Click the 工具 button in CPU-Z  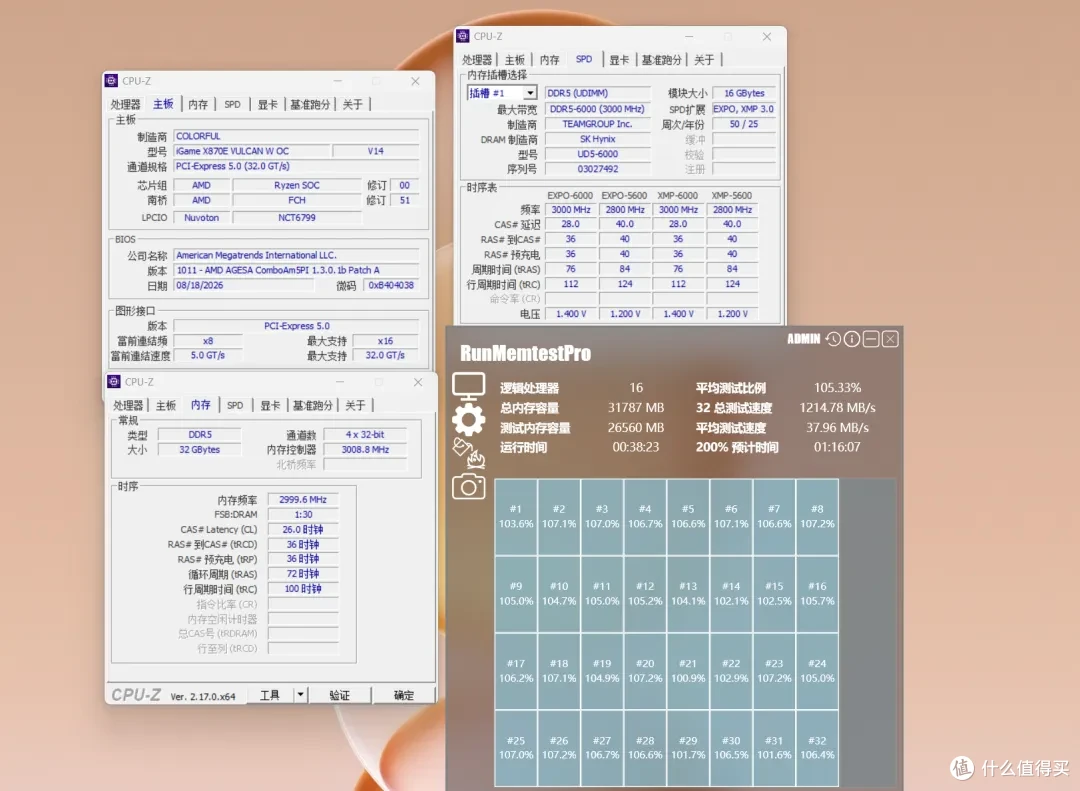[270, 695]
